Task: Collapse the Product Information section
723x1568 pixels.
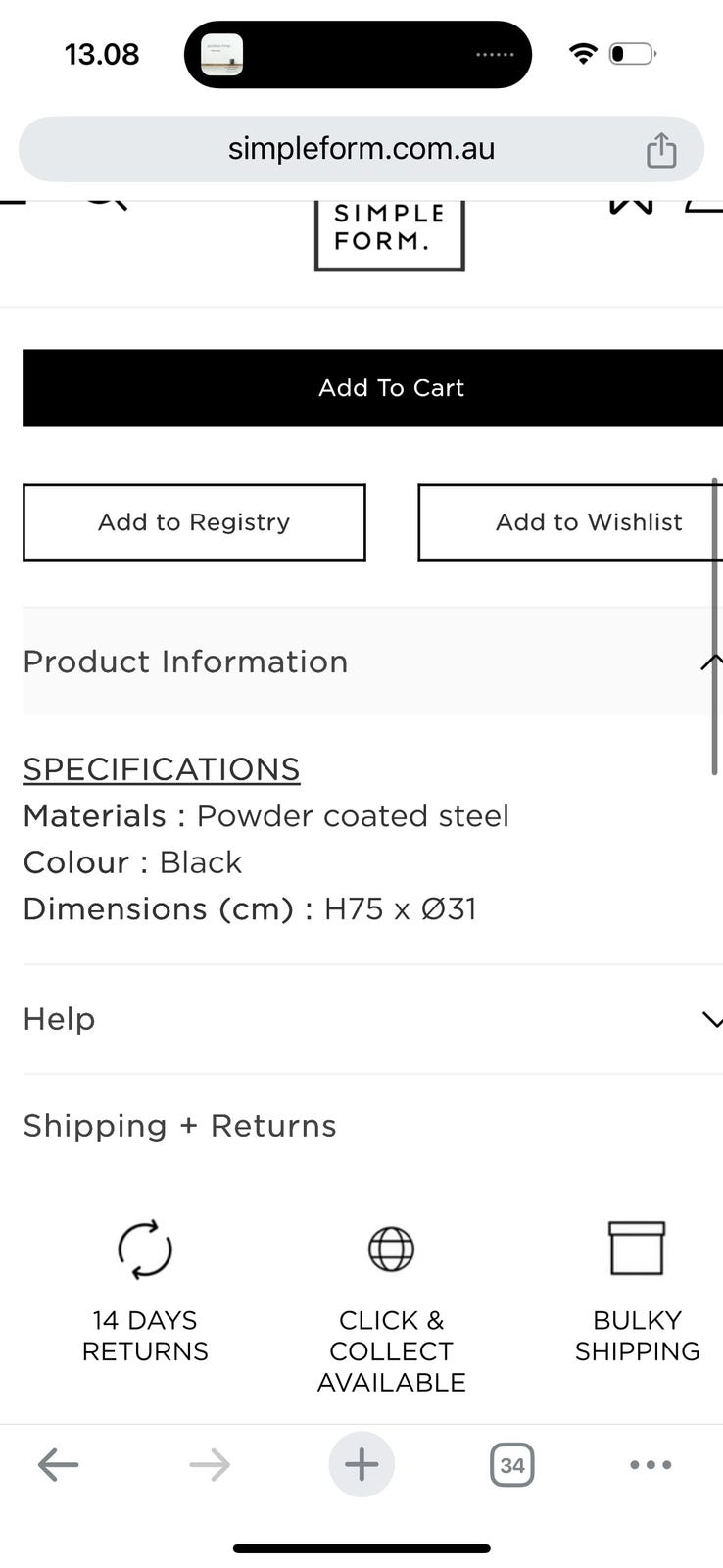Action: click(x=711, y=662)
